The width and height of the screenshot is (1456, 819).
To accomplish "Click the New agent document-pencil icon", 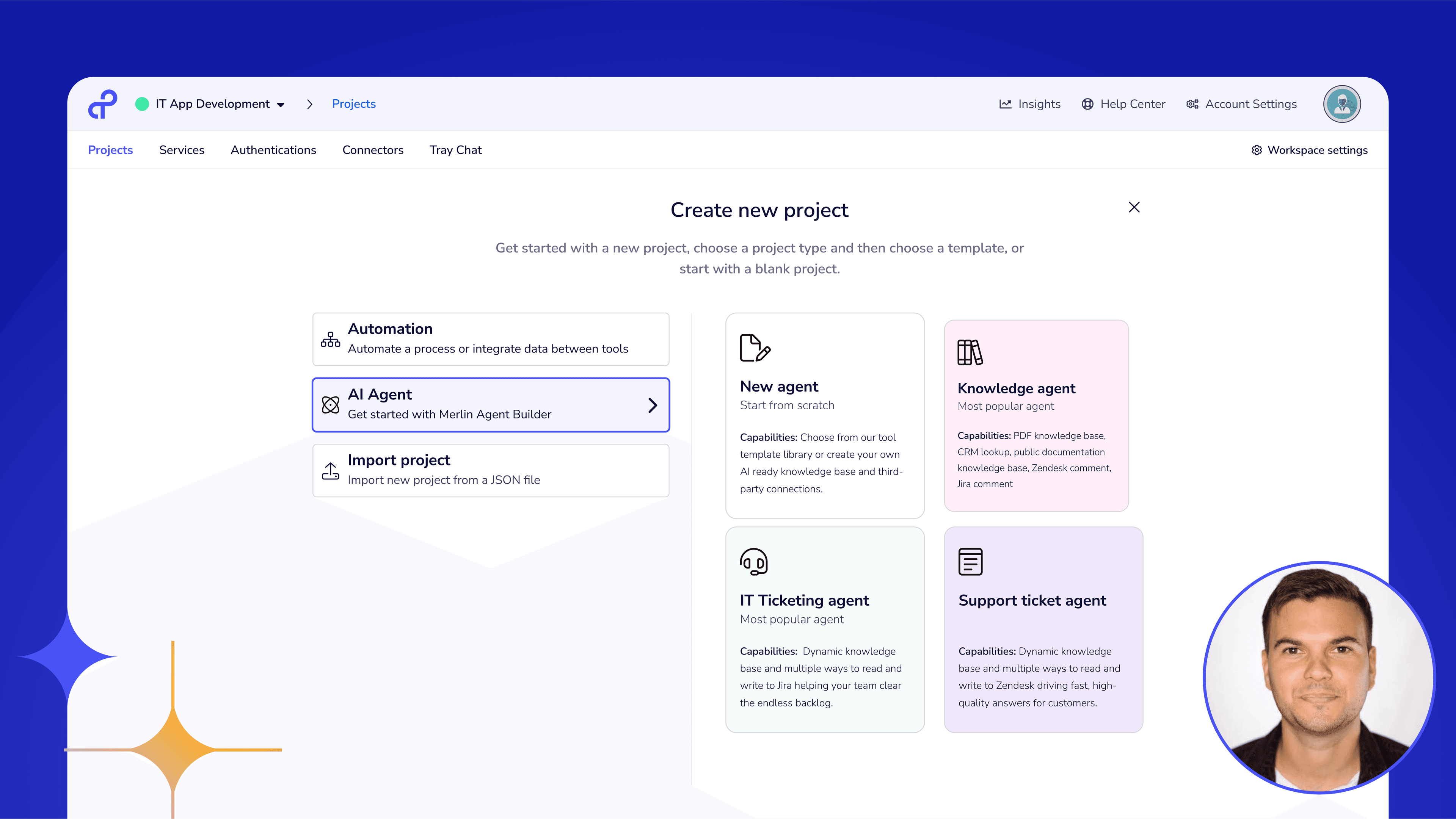I will point(755,348).
